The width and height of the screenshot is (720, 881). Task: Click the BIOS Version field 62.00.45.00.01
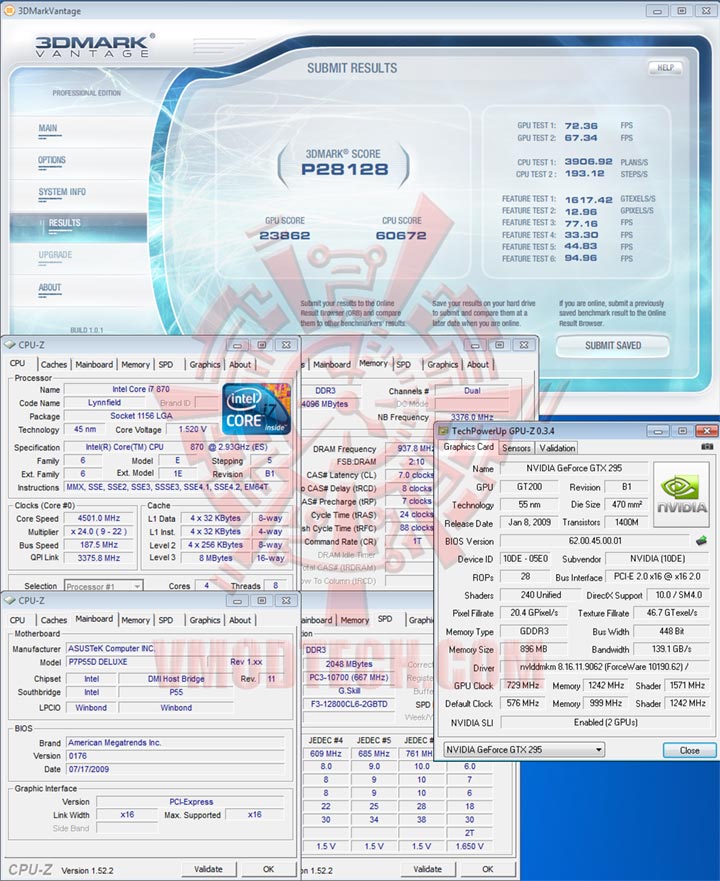coord(595,541)
